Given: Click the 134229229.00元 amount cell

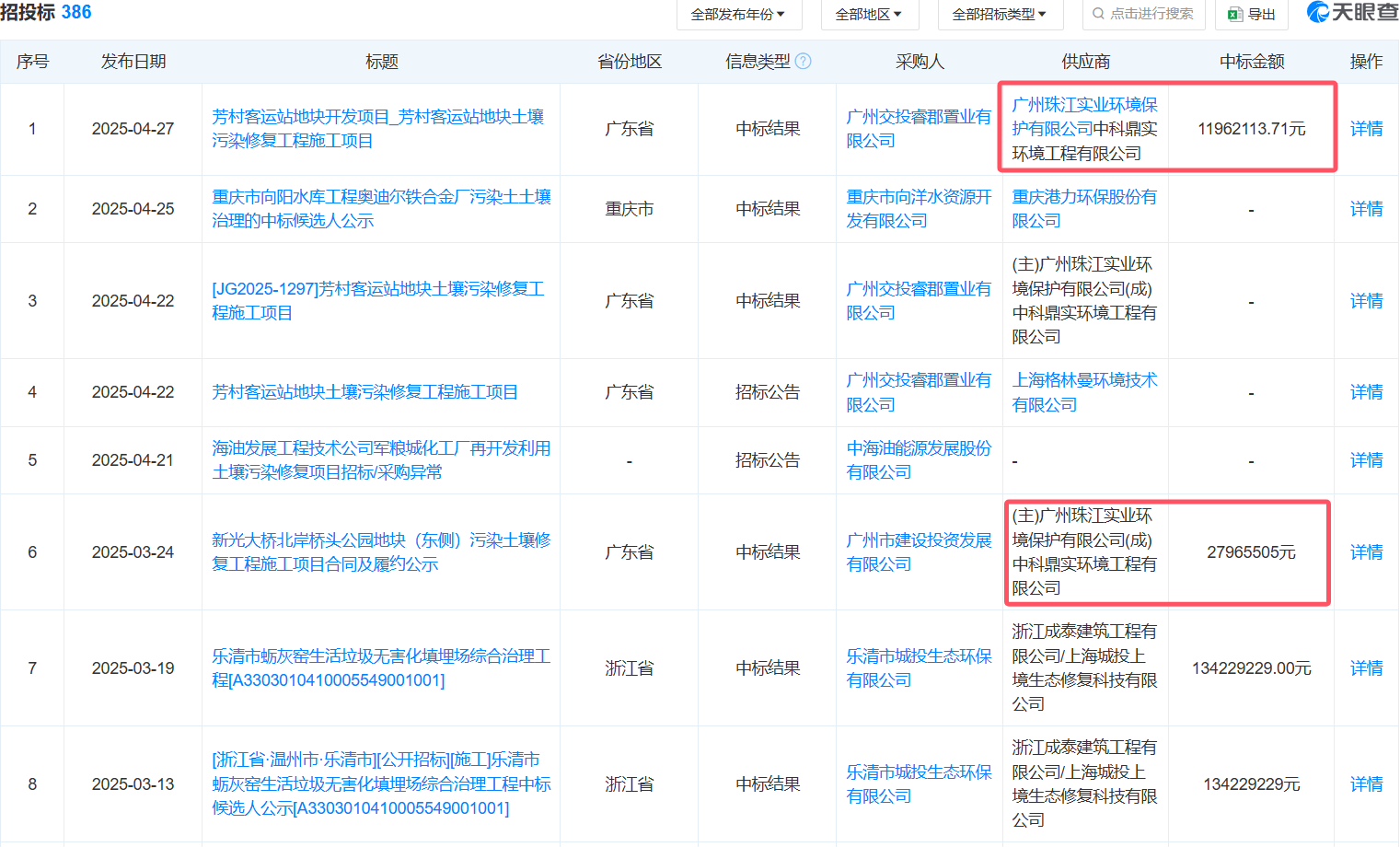Looking at the screenshot, I should 1252,668.
